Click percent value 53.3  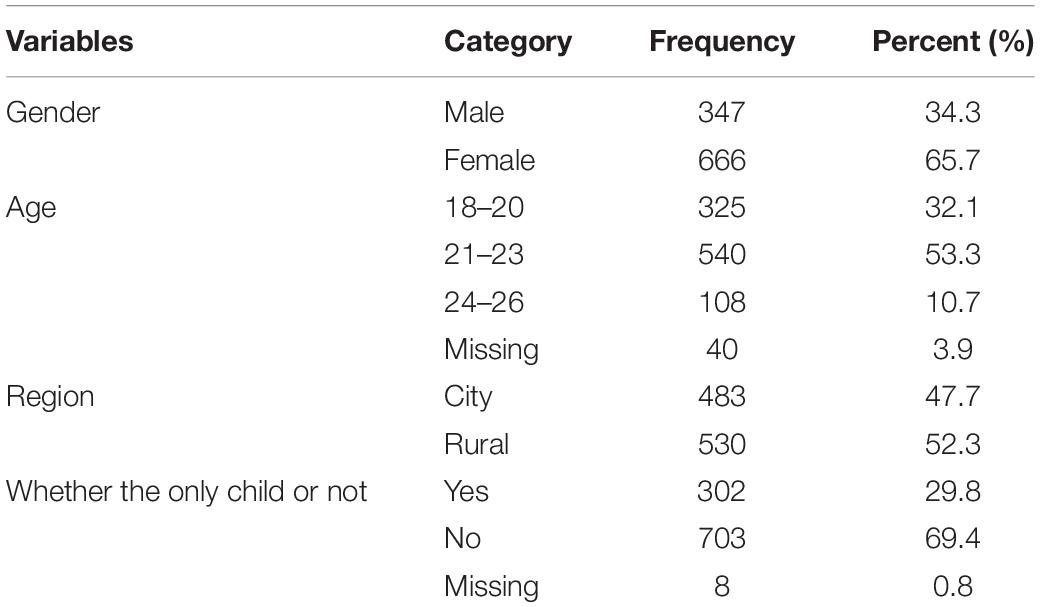click(x=952, y=255)
